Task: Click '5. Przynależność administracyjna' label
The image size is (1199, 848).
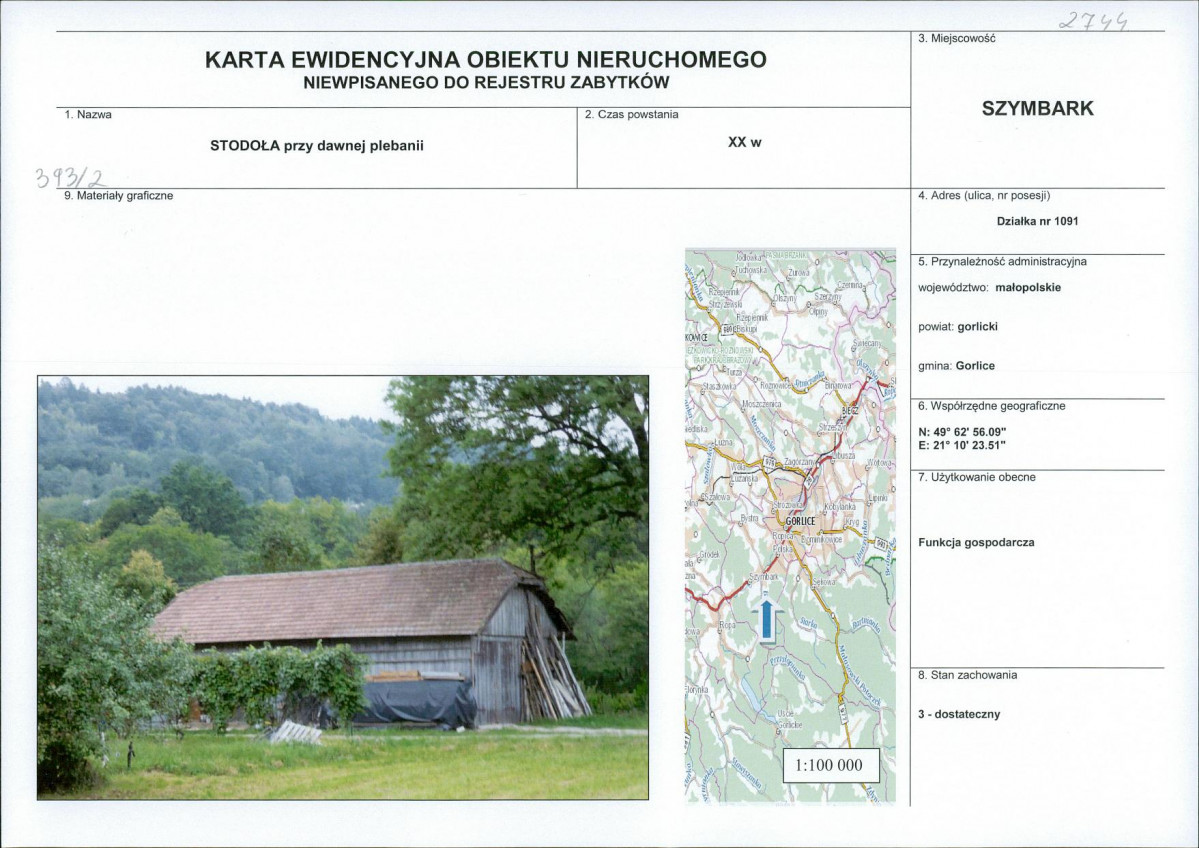Action: [1002, 262]
